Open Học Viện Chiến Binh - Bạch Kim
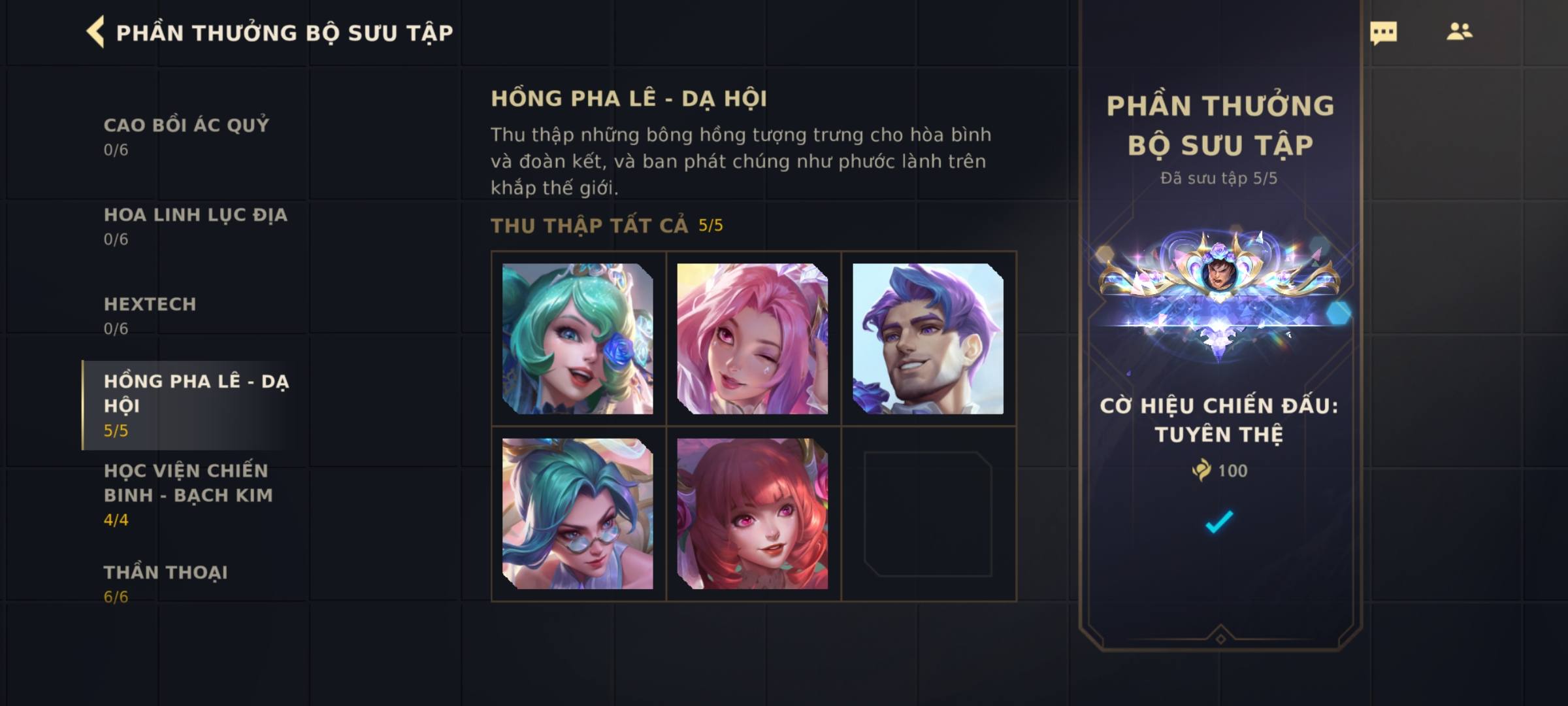Screen dimensions: 1568x706 tap(188, 495)
